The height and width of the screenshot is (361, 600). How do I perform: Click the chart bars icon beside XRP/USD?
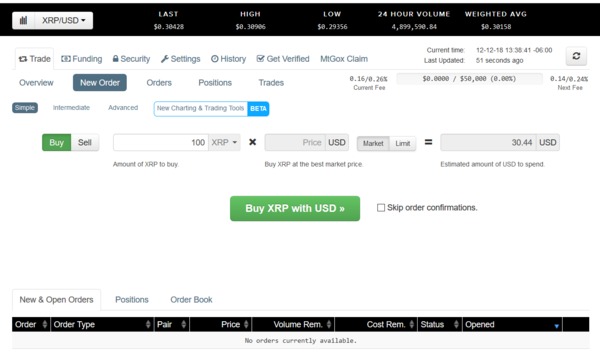coord(23,21)
